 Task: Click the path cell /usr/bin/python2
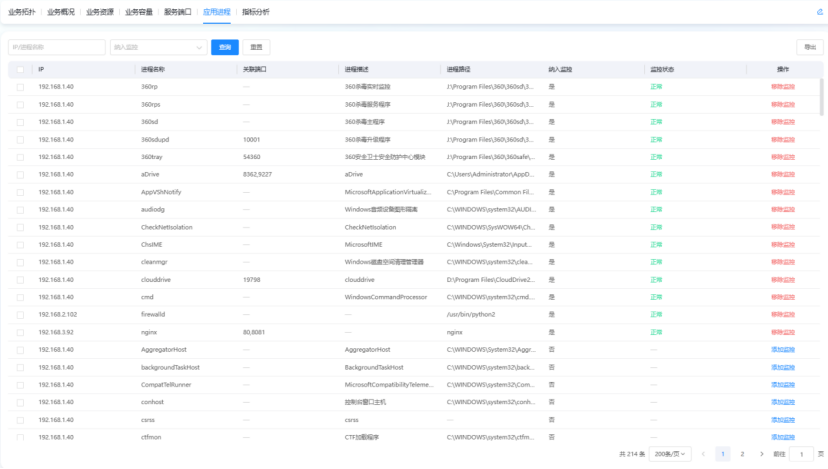[471, 314]
